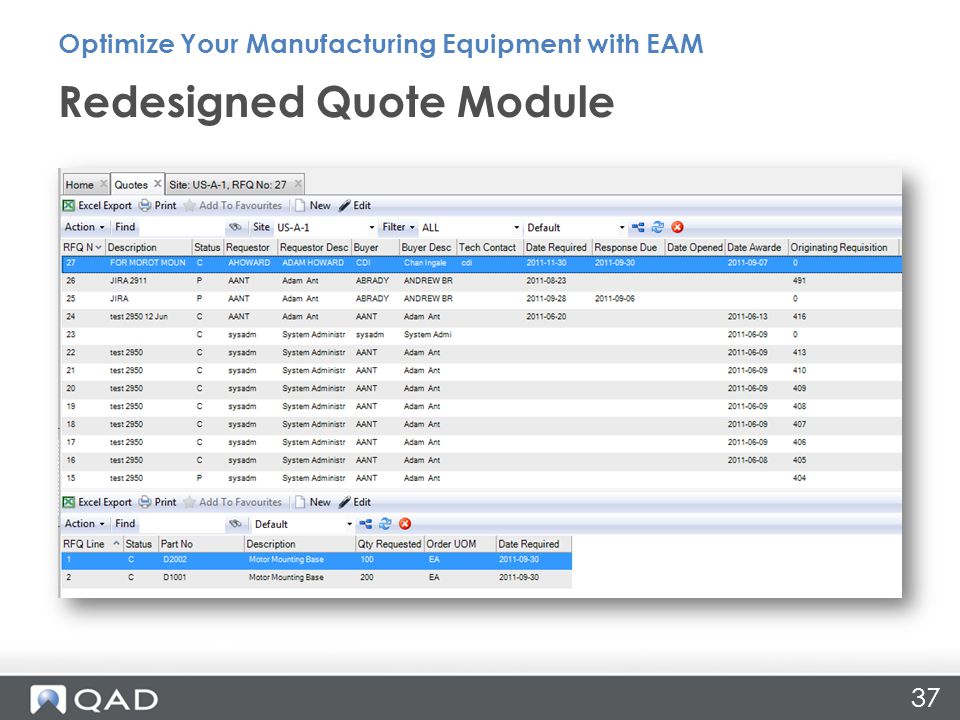Click the sort arrow on the RFQ N column header
Screen dimensions: 960x720
tap(98, 247)
